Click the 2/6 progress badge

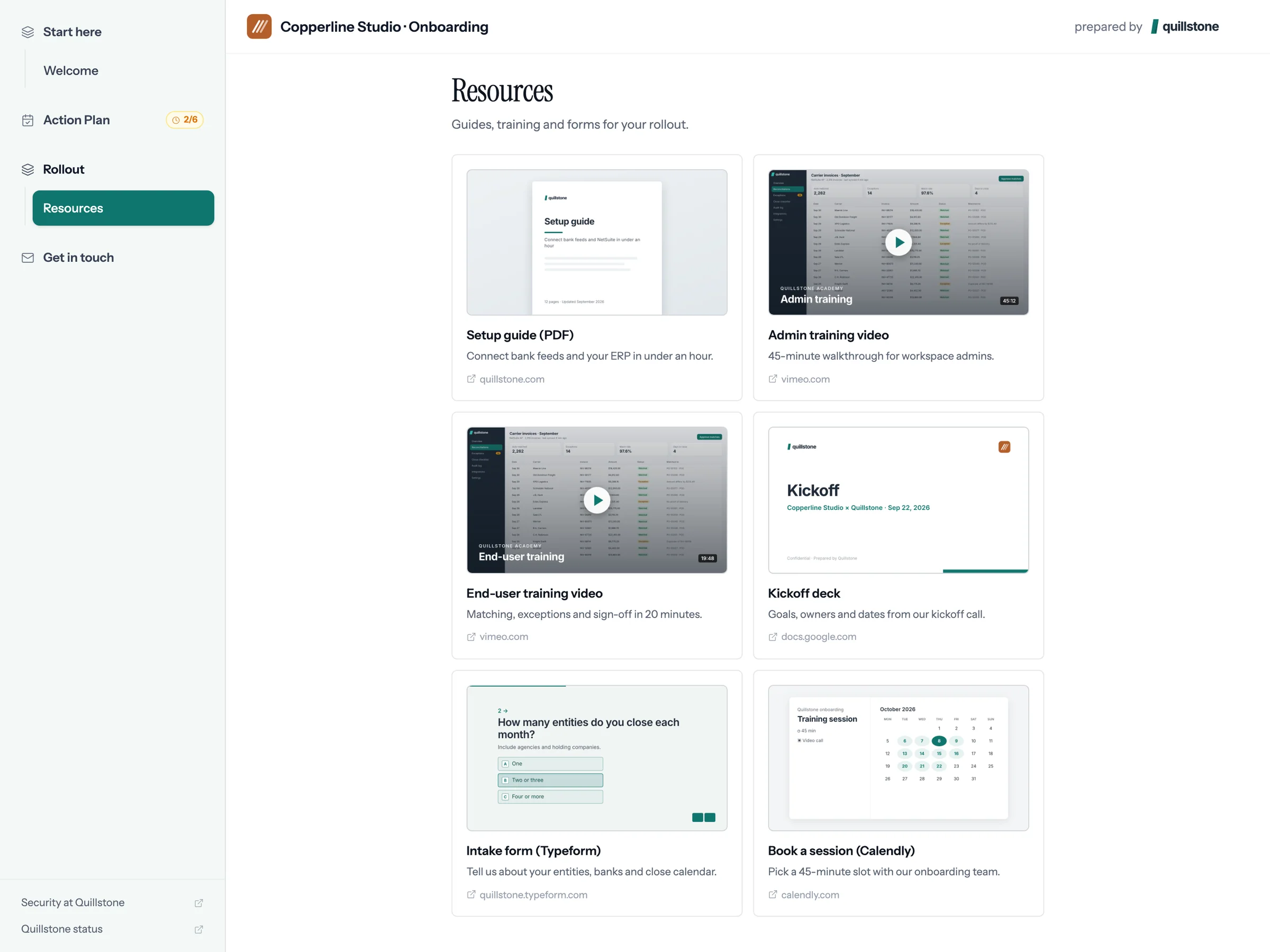[x=185, y=120]
